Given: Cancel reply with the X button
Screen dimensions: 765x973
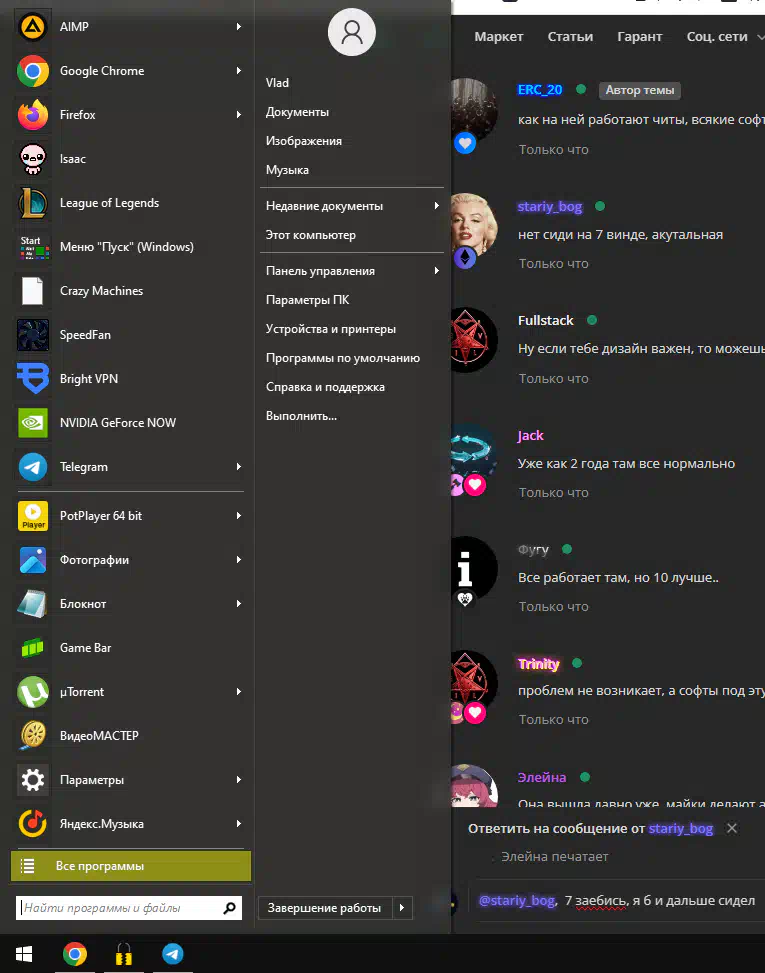Looking at the screenshot, I should pos(732,828).
